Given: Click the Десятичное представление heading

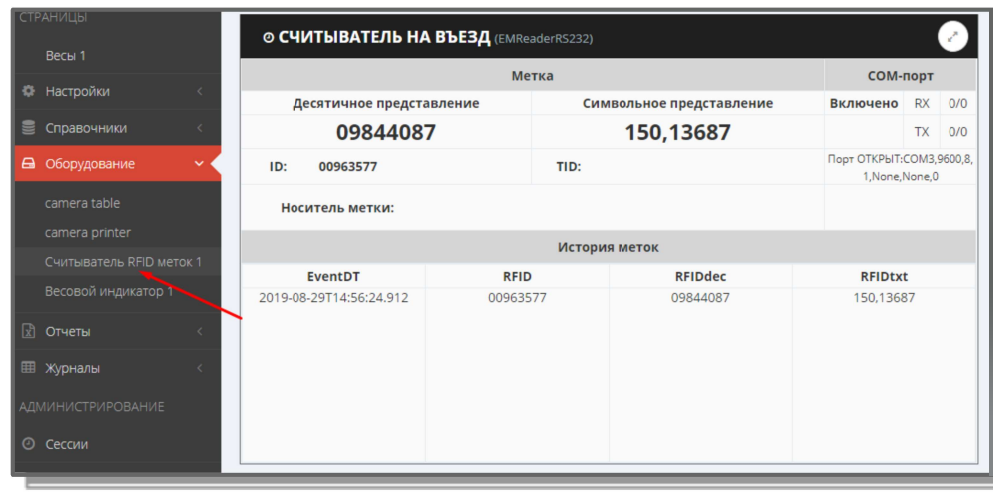Looking at the screenshot, I should point(386,103).
